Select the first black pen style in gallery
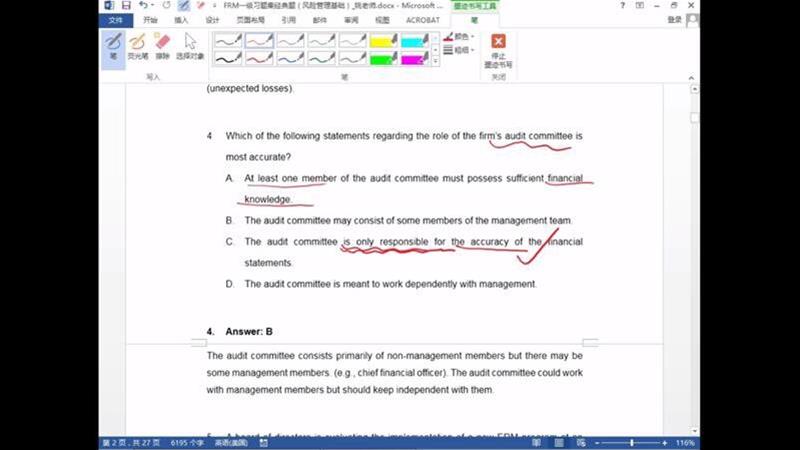 tap(228, 41)
